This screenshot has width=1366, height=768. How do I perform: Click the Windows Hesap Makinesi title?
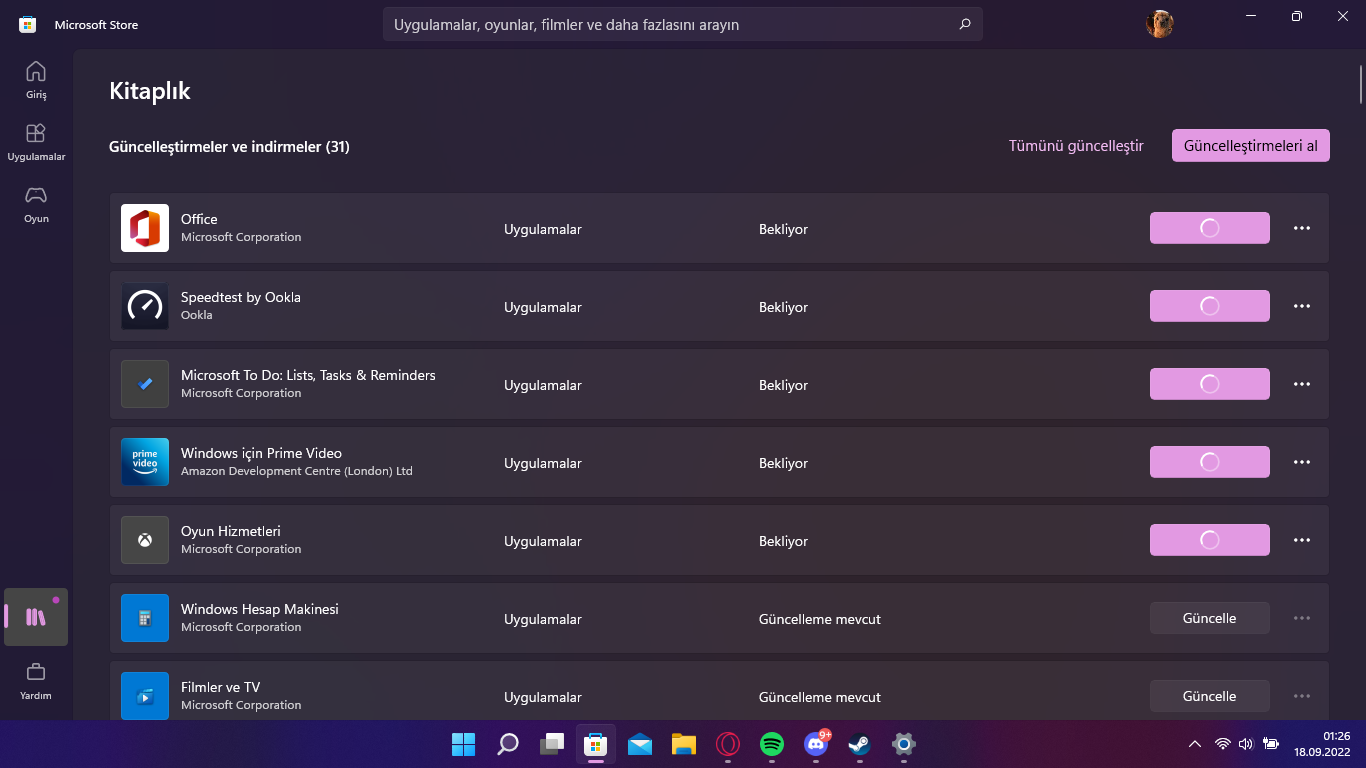click(x=260, y=609)
